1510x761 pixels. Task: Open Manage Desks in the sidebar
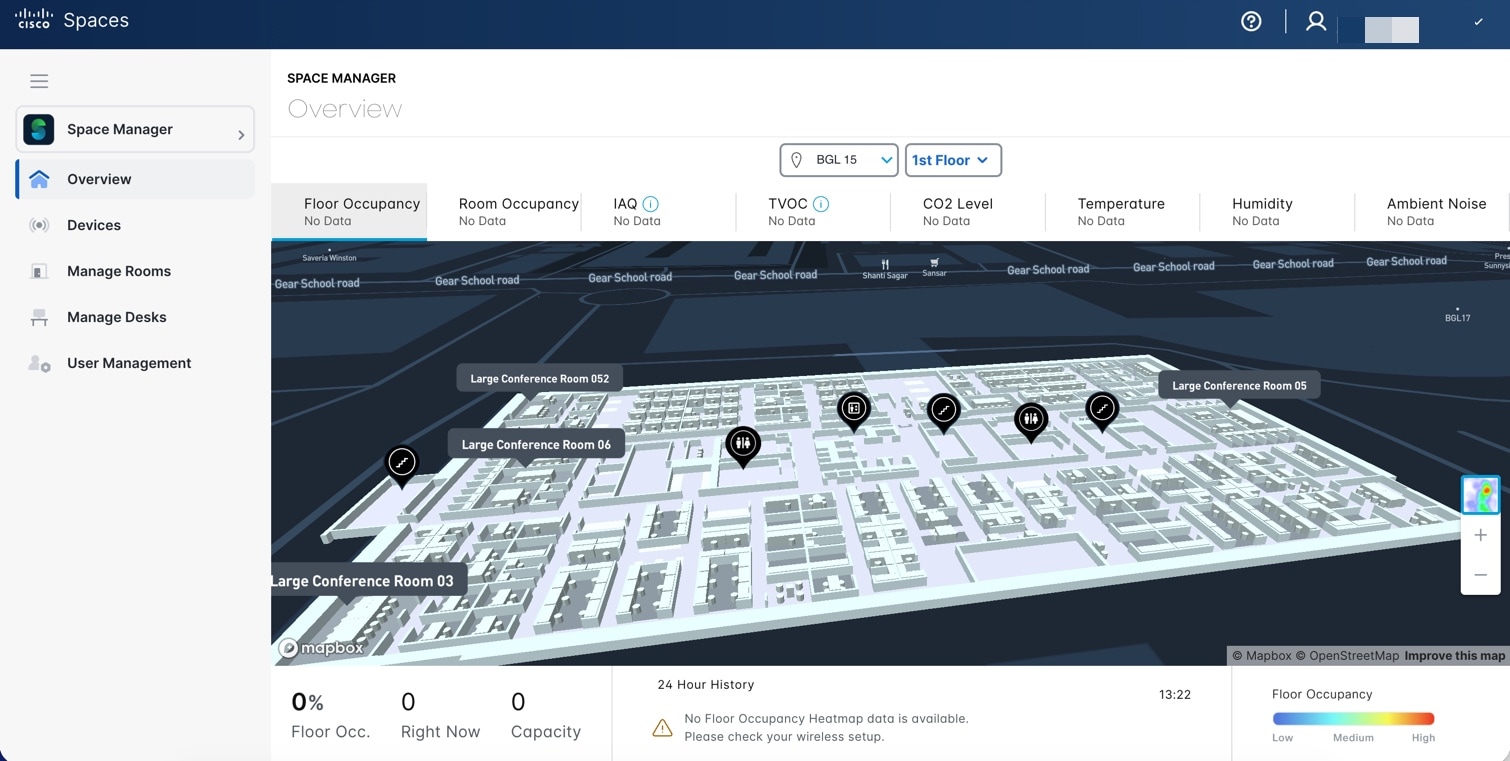coord(136,317)
